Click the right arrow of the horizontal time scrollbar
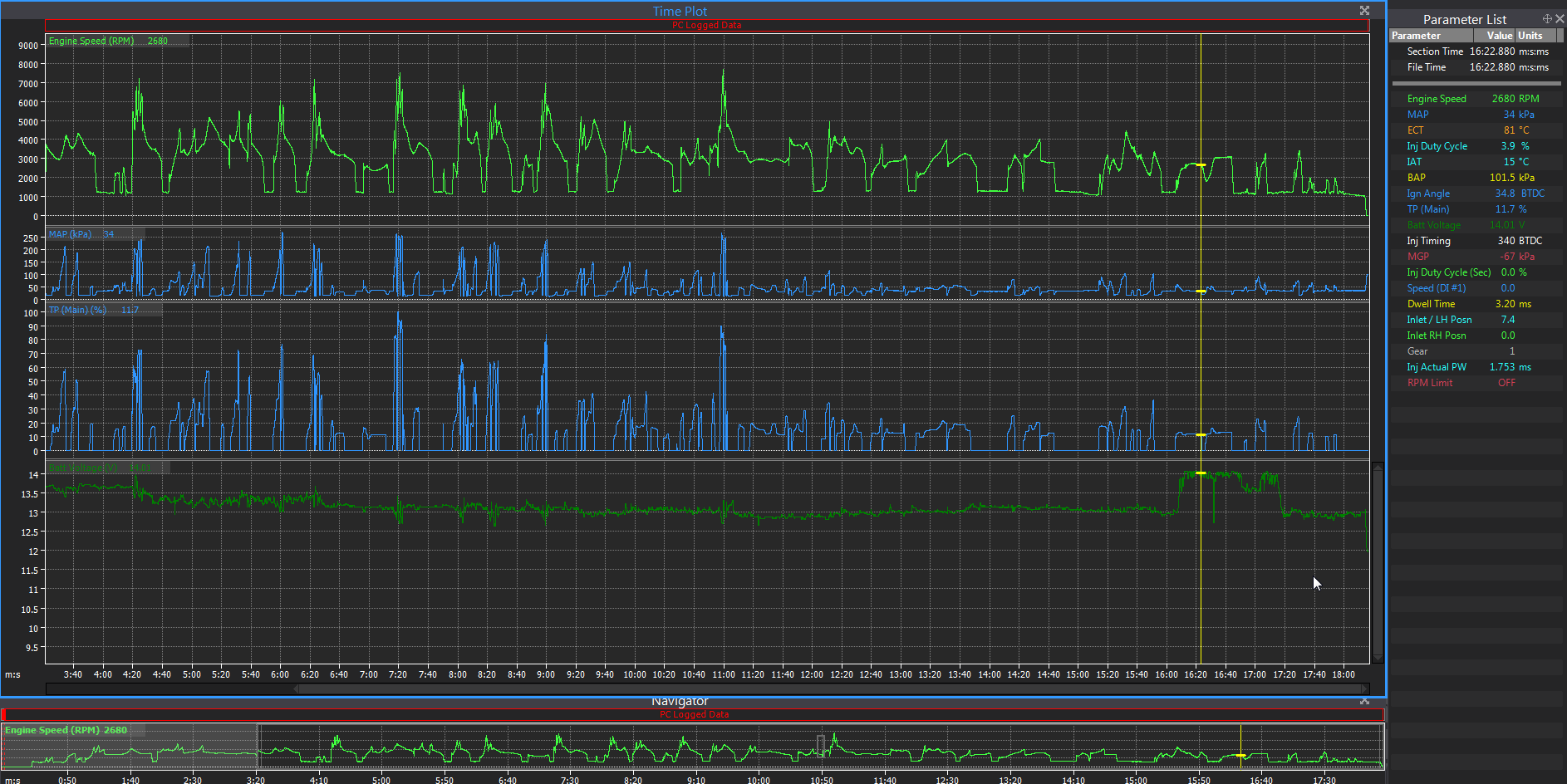This screenshot has width=1567, height=784. pos(1364,688)
